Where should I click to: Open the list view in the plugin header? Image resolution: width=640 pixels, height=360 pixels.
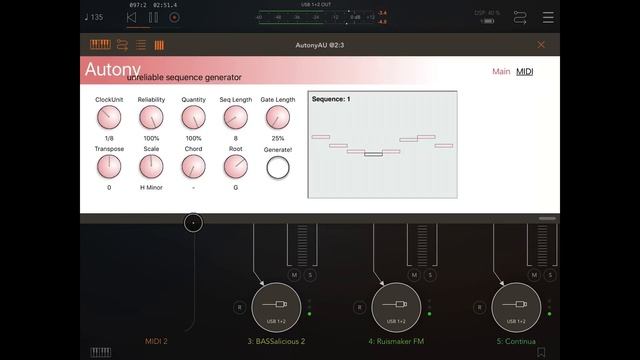[x=141, y=45]
